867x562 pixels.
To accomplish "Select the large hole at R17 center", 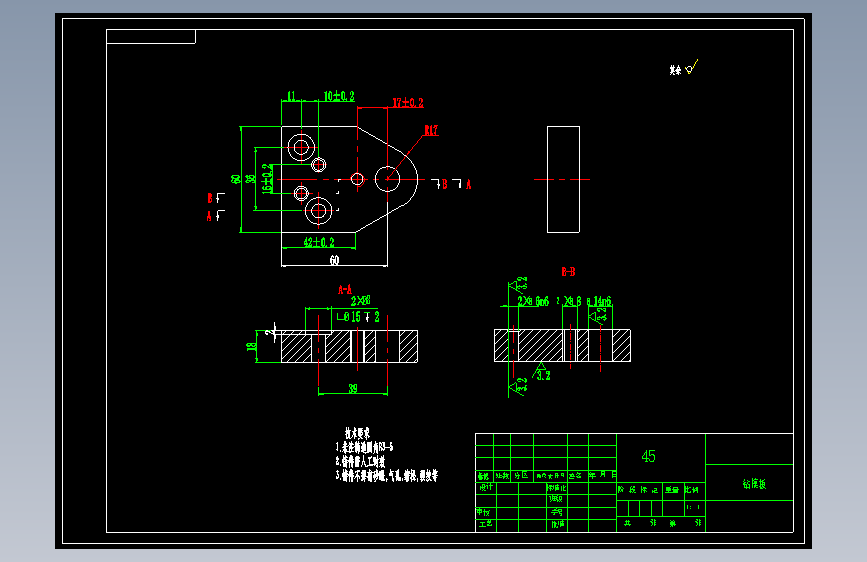I will tap(388, 179).
